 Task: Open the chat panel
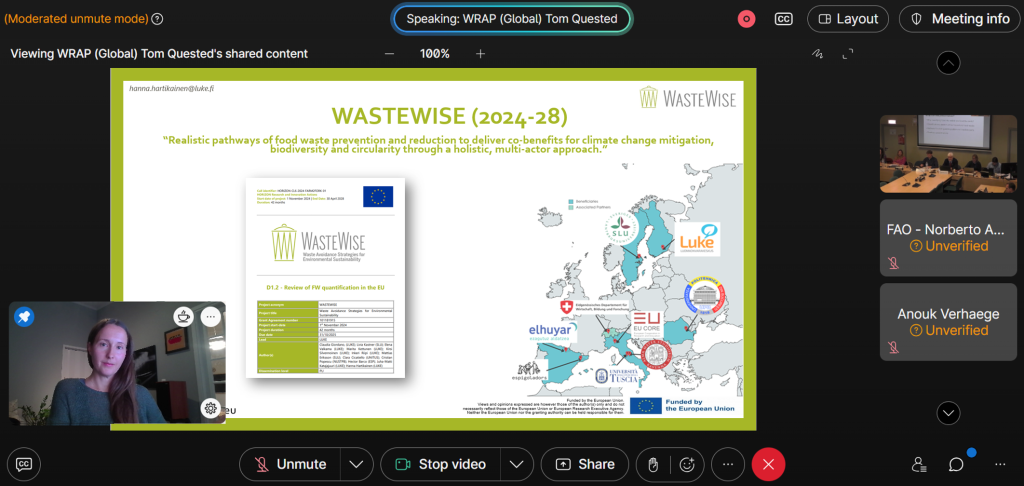point(957,464)
